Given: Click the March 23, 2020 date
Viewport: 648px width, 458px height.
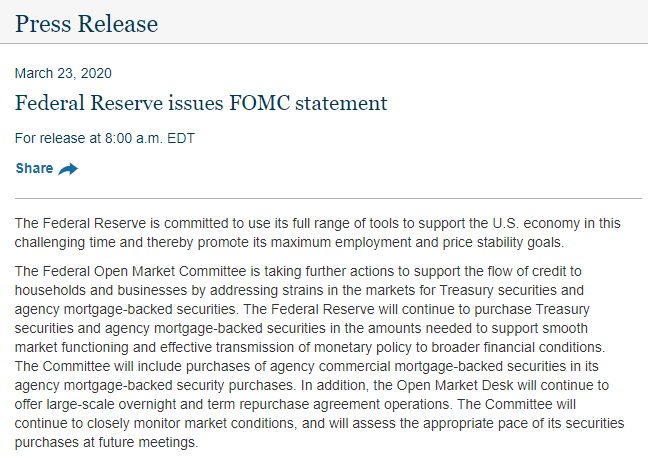Looking at the screenshot, I should [x=63, y=73].
